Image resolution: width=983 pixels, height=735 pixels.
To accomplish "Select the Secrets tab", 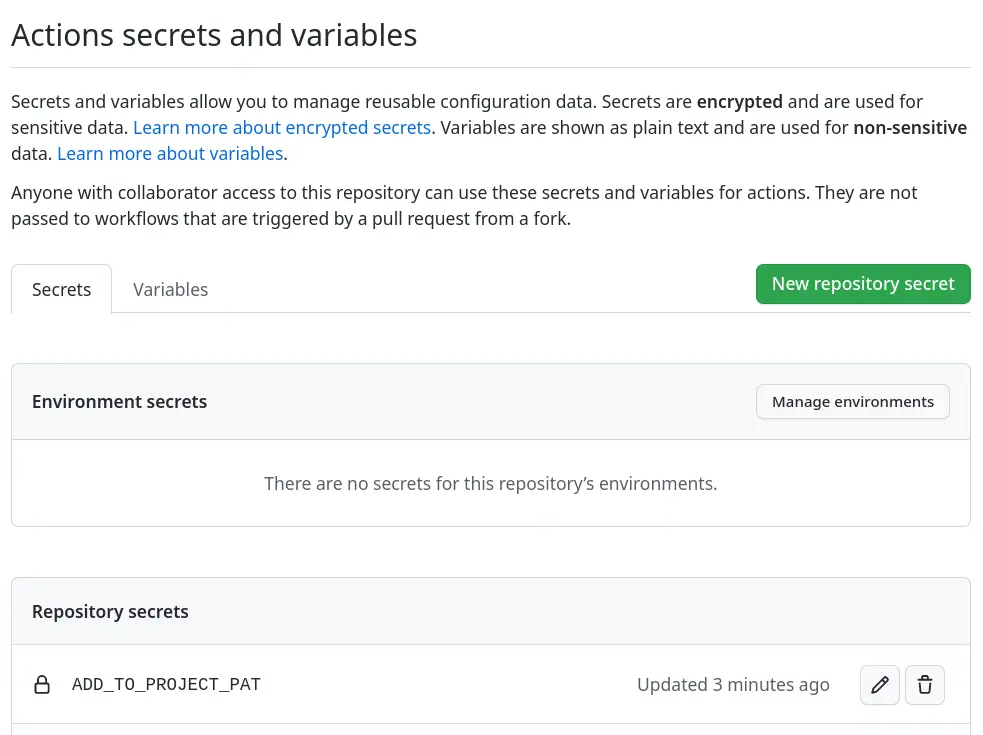I will (x=61, y=289).
